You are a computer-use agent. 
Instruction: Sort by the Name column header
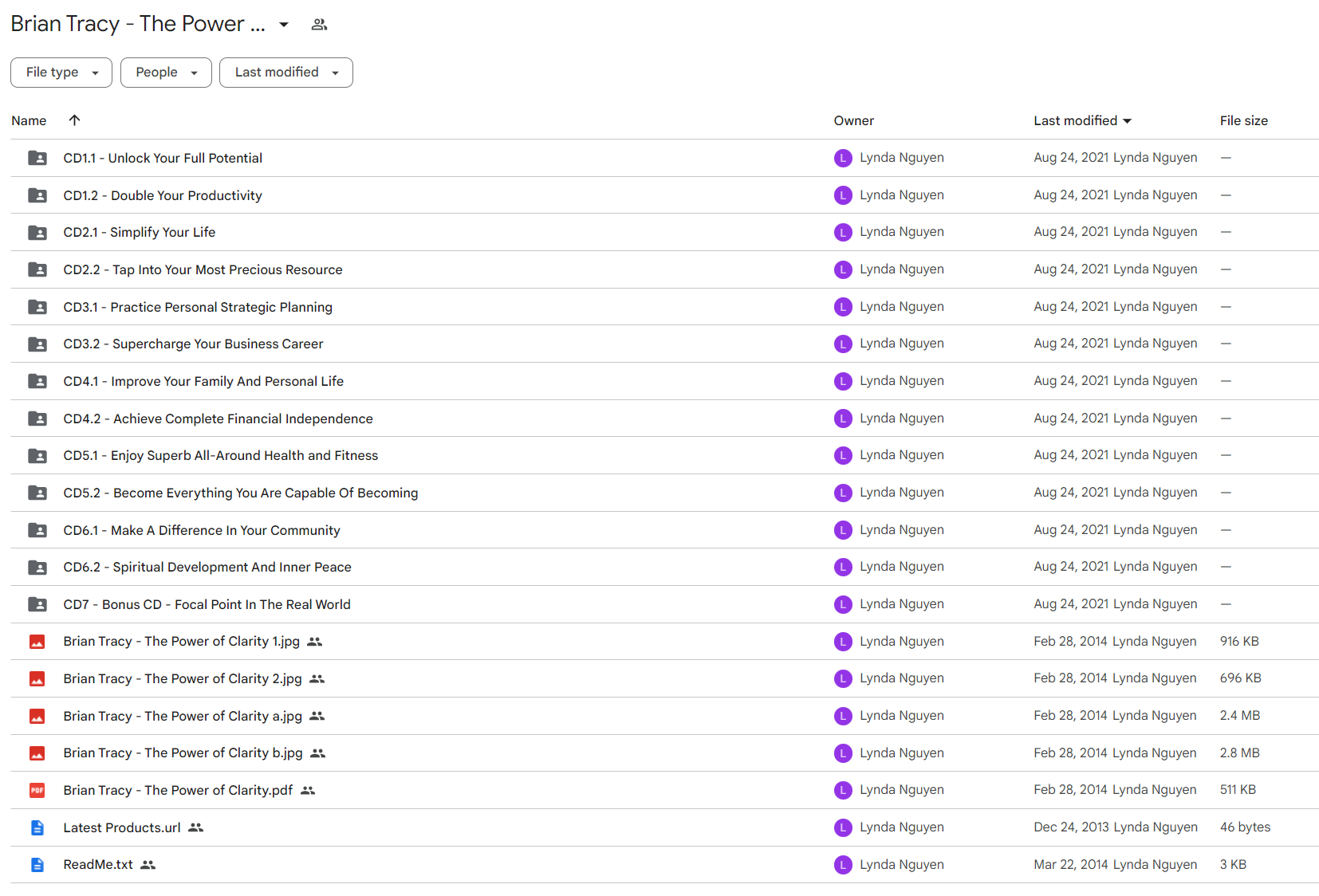click(29, 120)
